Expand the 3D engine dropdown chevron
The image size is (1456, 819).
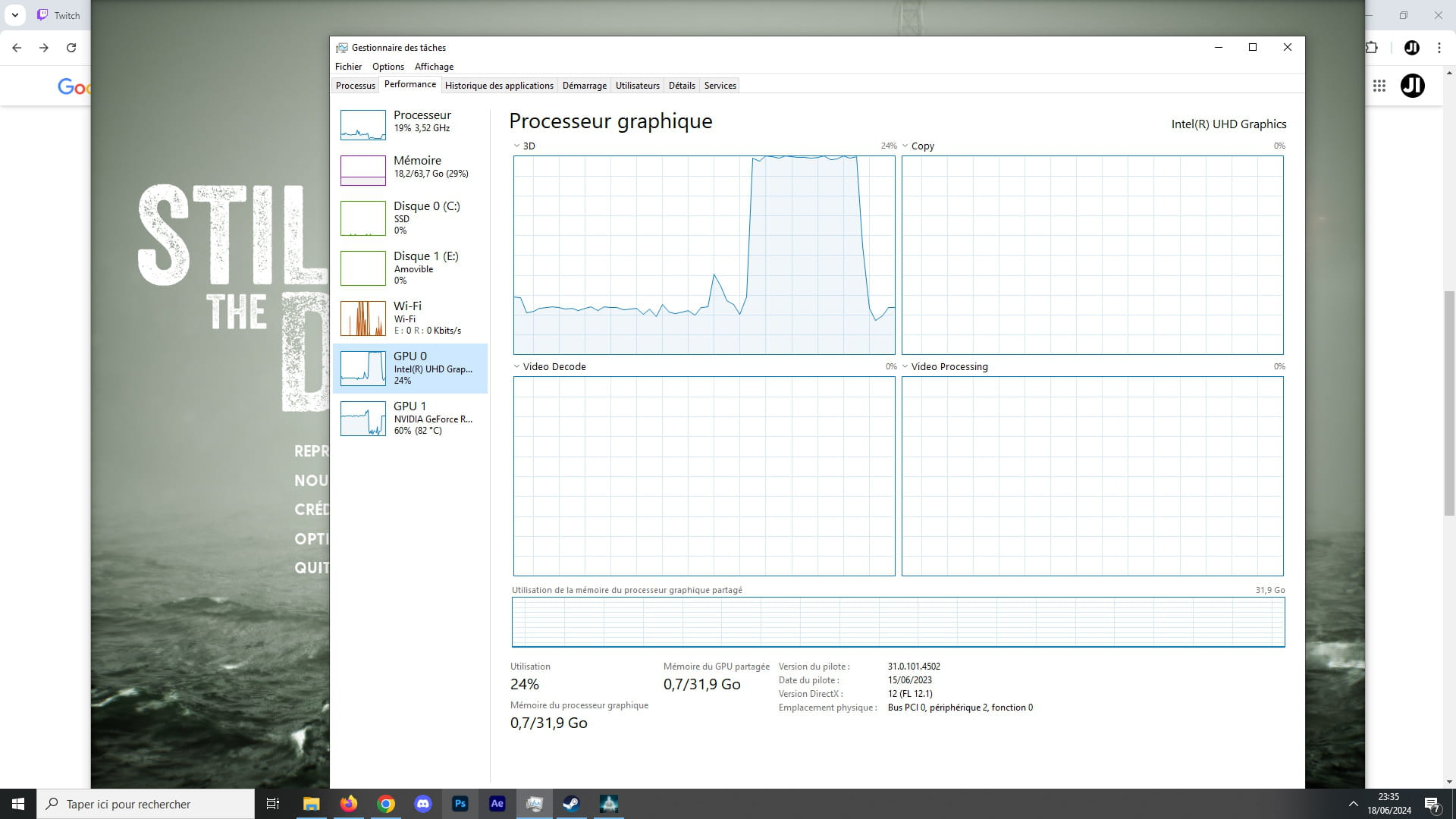[x=516, y=146]
